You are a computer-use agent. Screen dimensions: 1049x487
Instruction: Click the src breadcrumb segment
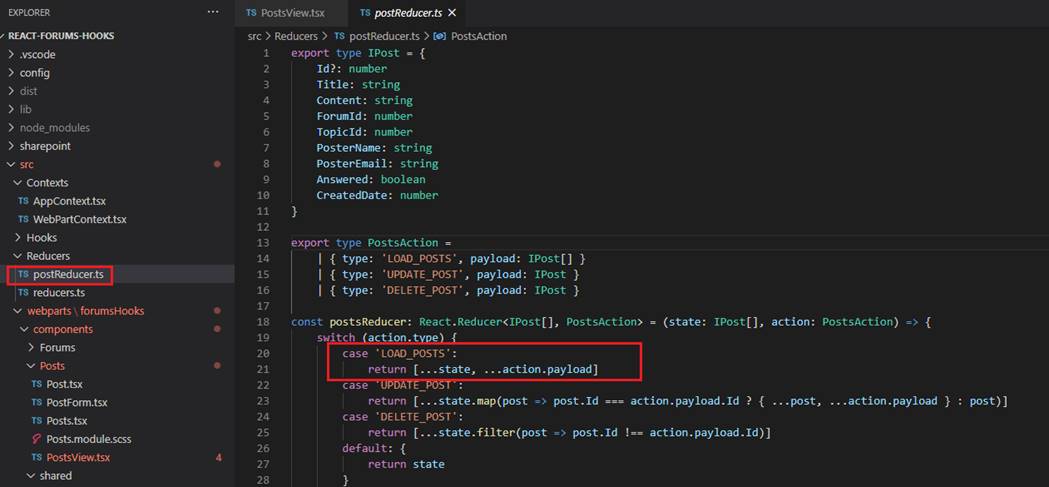(254, 36)
